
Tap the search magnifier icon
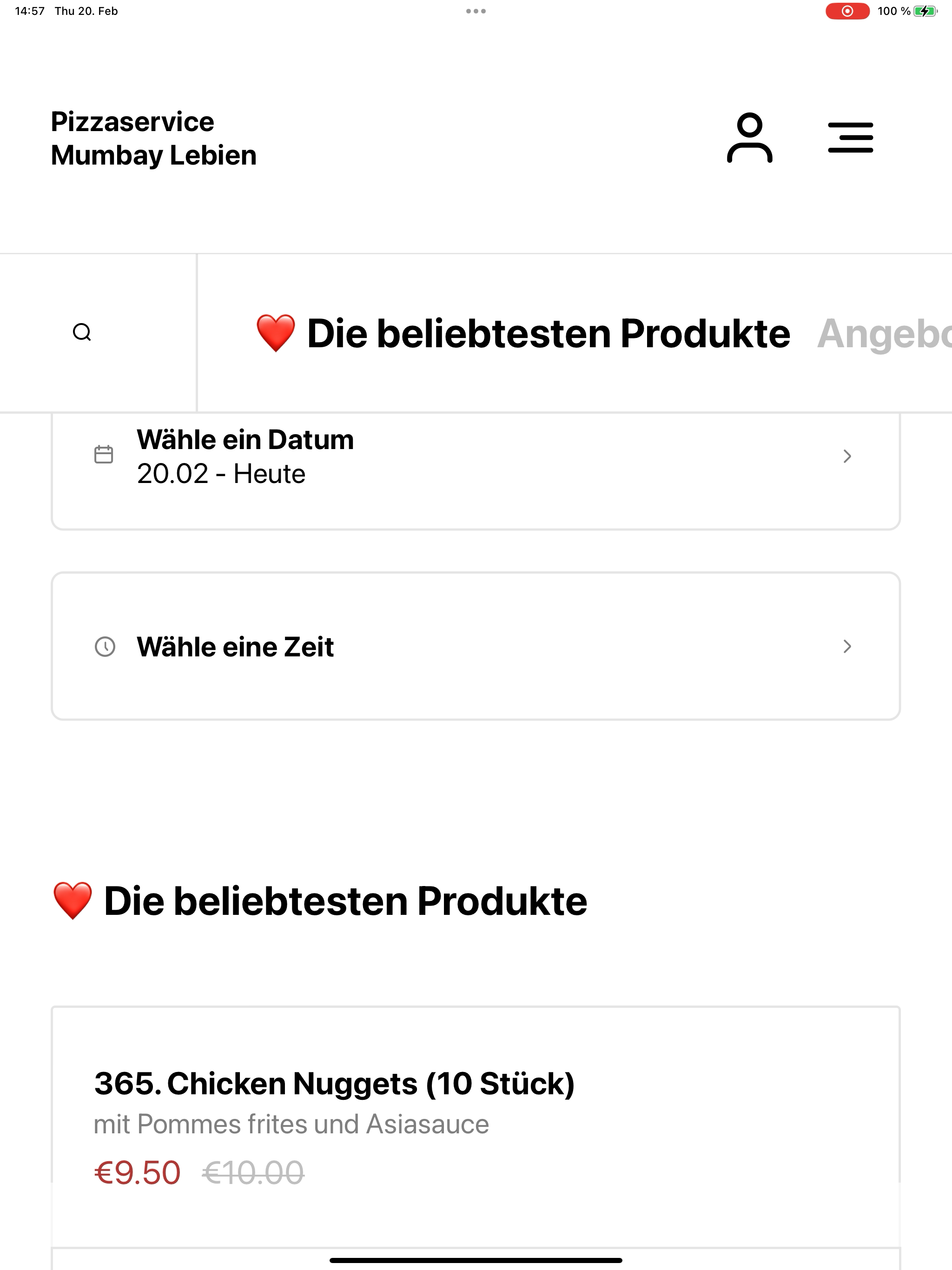coord(82,332)
